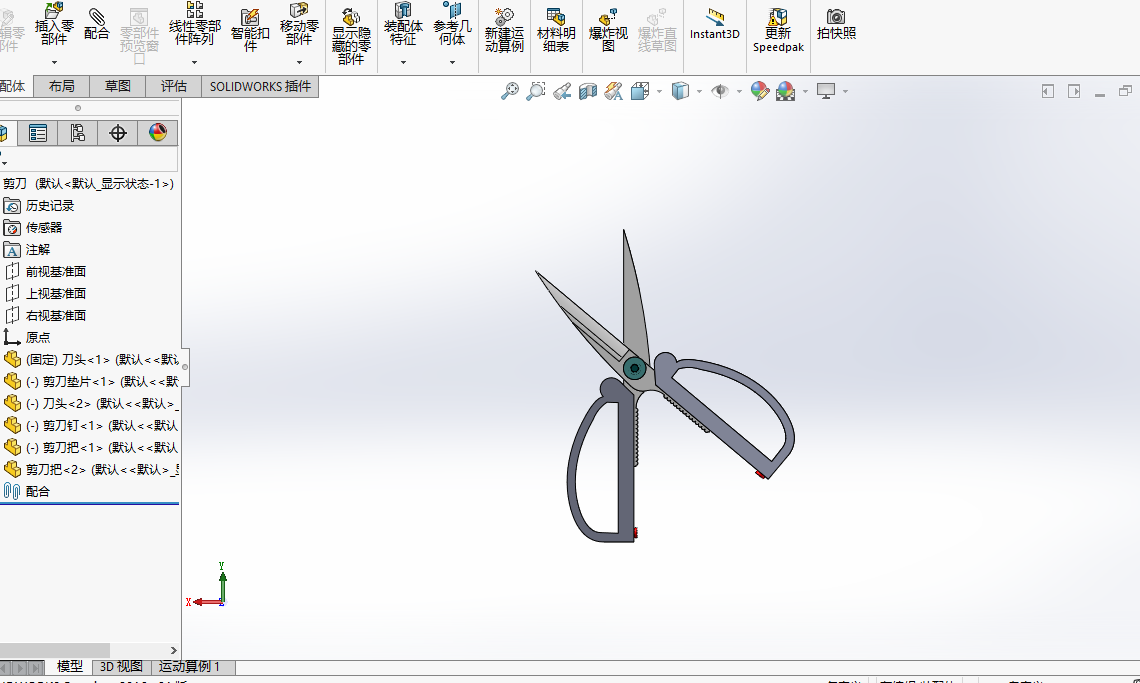Image resolution: width=1140 pixels, height=683 pixels.
Task: Click feature tree horizontal scrollbar right arrow
Action: pos(173,650)
